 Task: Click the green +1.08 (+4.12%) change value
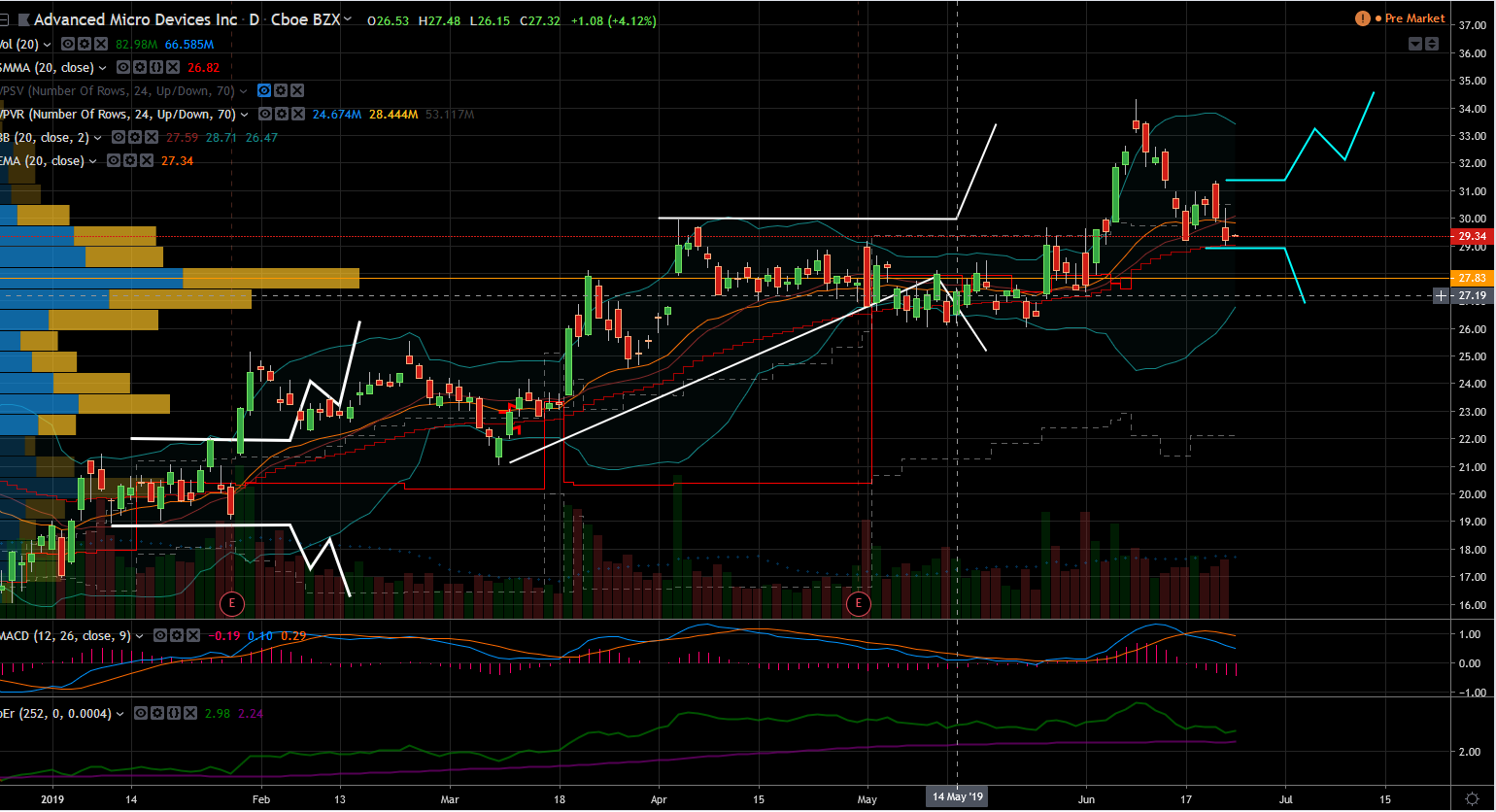point(612,20)
